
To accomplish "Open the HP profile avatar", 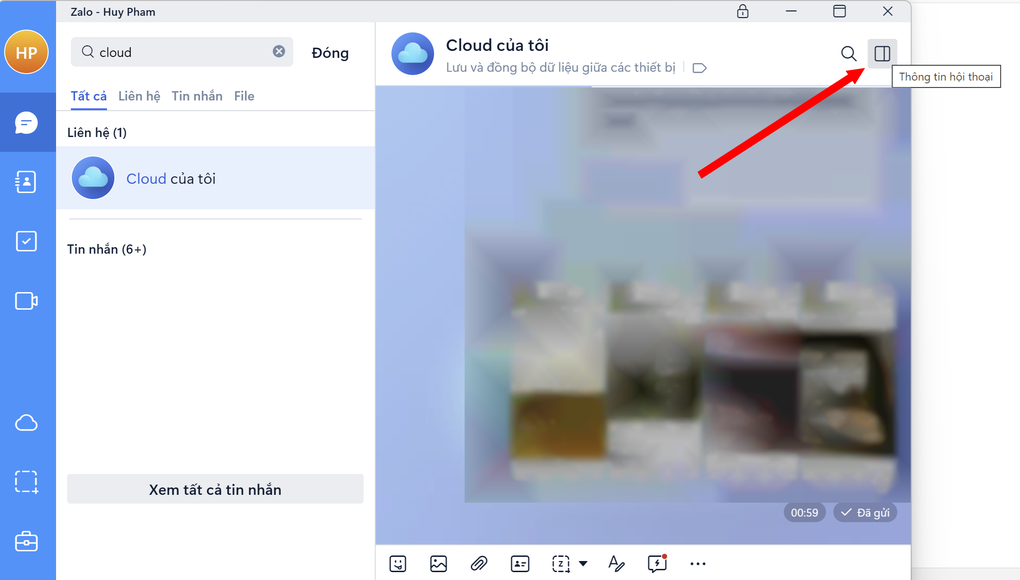I will 27,52.
